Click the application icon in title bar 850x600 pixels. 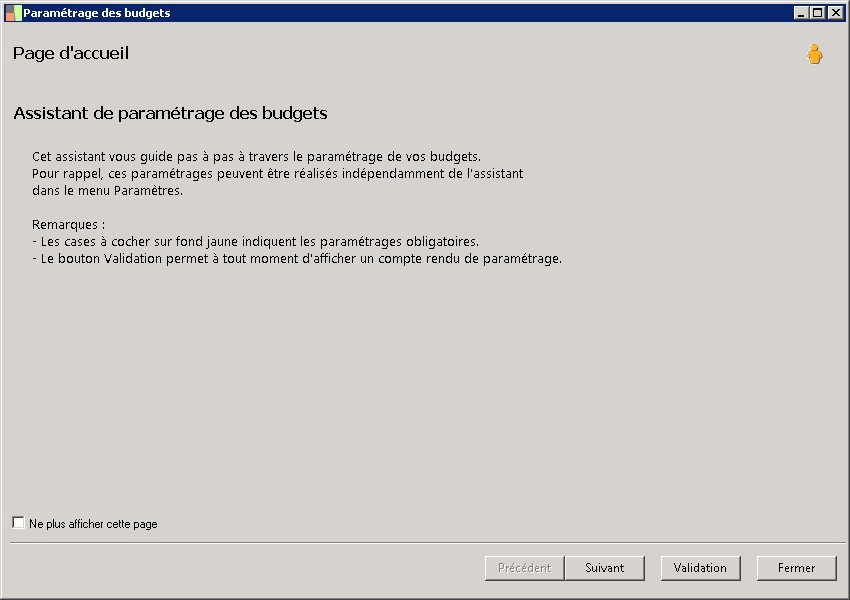[x=12, y=13]
